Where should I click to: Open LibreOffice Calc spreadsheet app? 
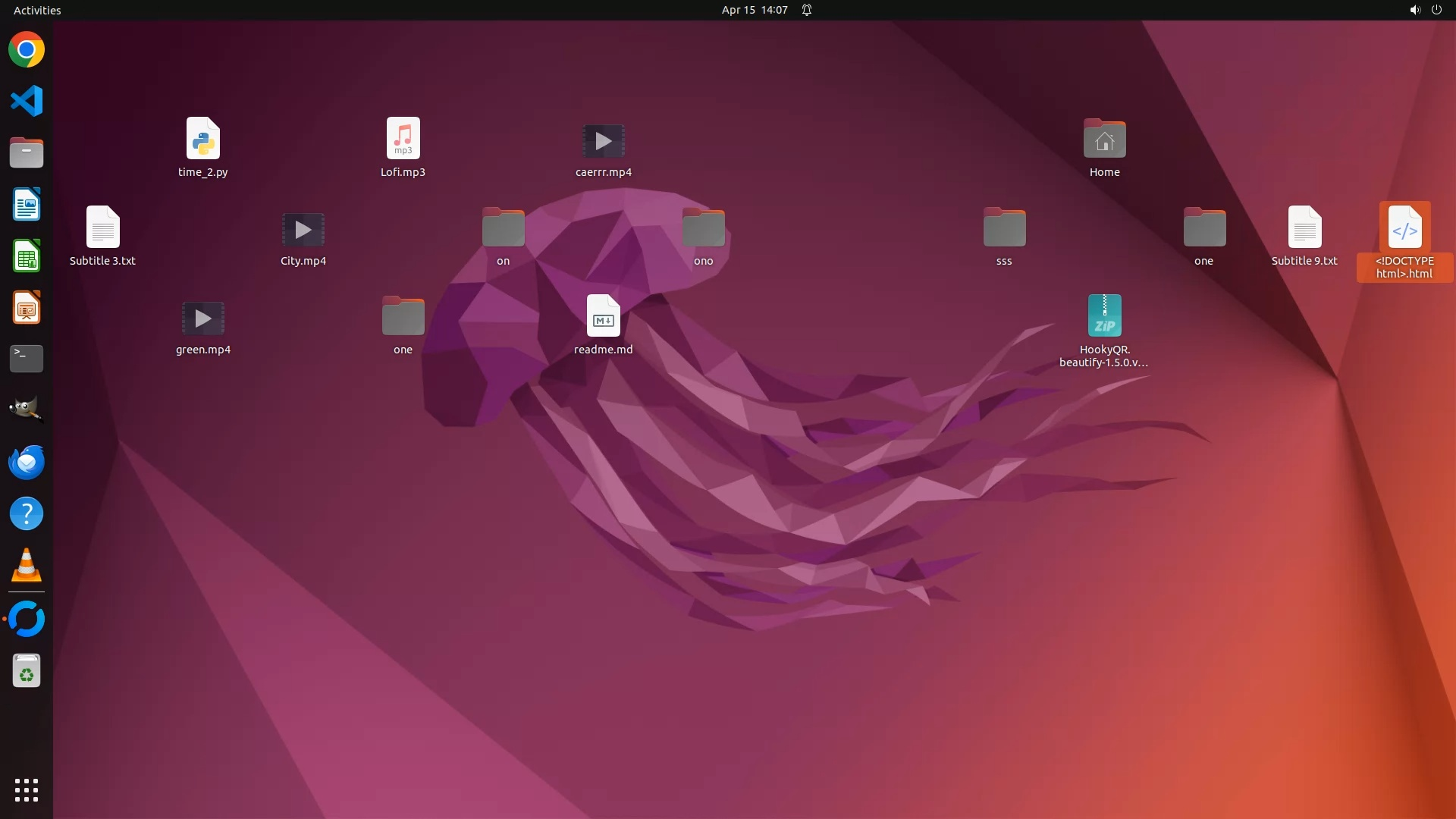[27, 256]
